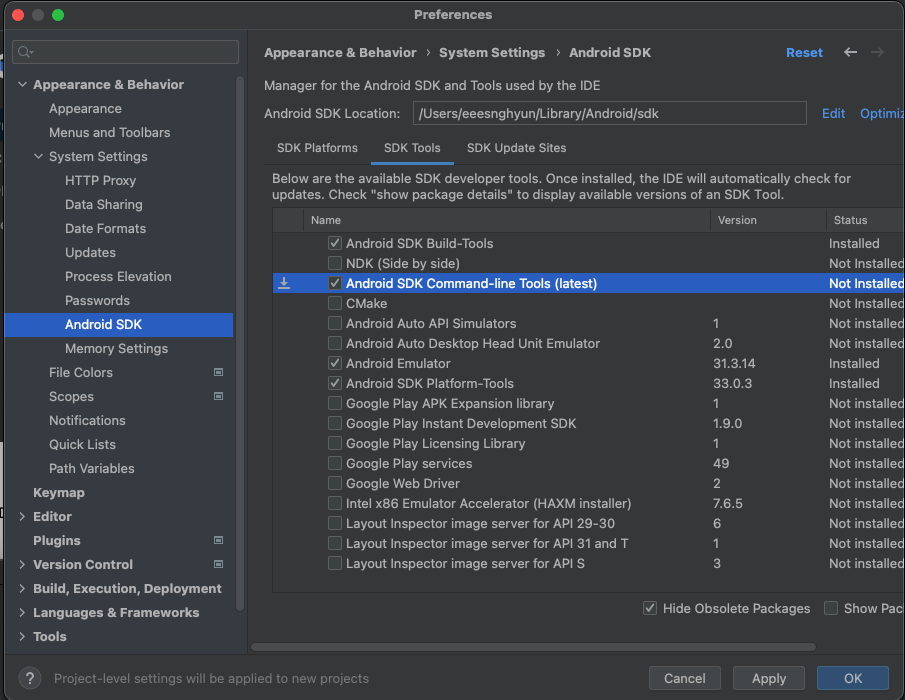Click the Name column header
The width and height of the screenshot is (905, 700).
pos(507,220)
